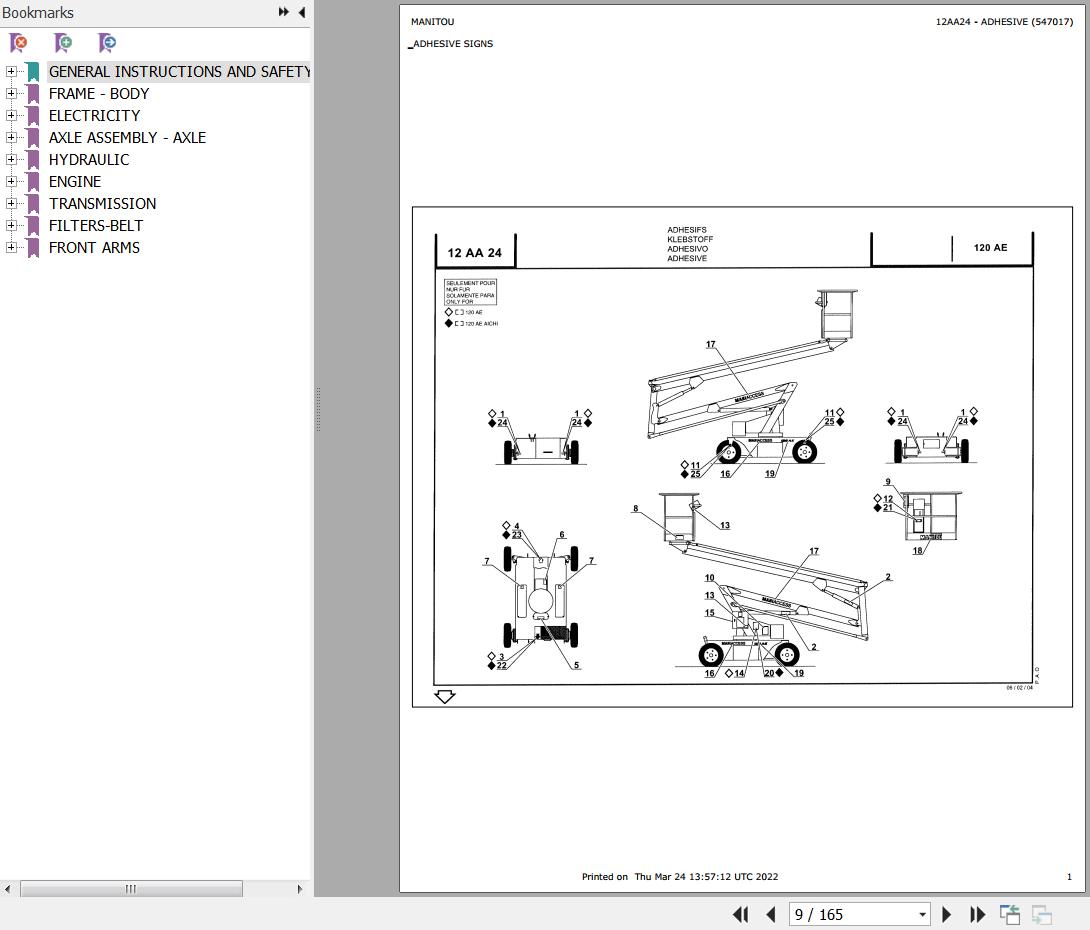Expand the ENGINE bookmark node
This screenshot has width=1090, height=930.
pyautogui.click(x=11, y=181)
